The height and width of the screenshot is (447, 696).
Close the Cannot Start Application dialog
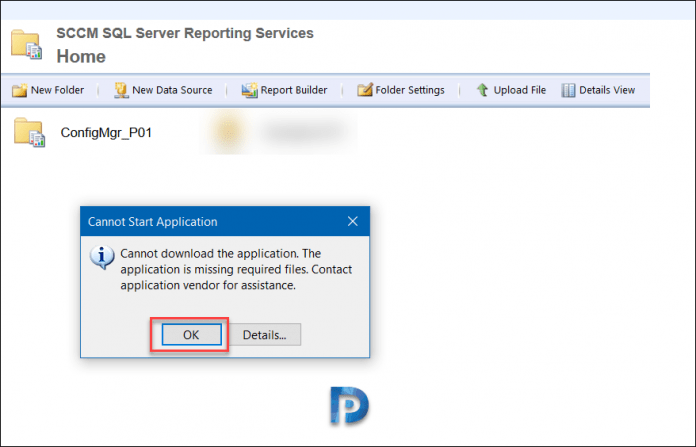click(x=352, y=221)
